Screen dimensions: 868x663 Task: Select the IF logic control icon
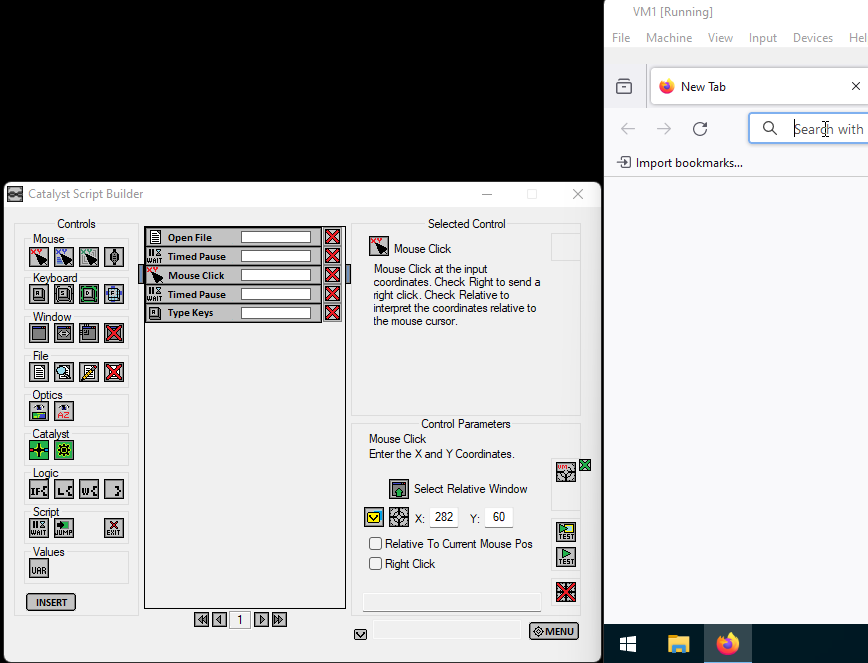pyautogui.click(x=38, y=489)
